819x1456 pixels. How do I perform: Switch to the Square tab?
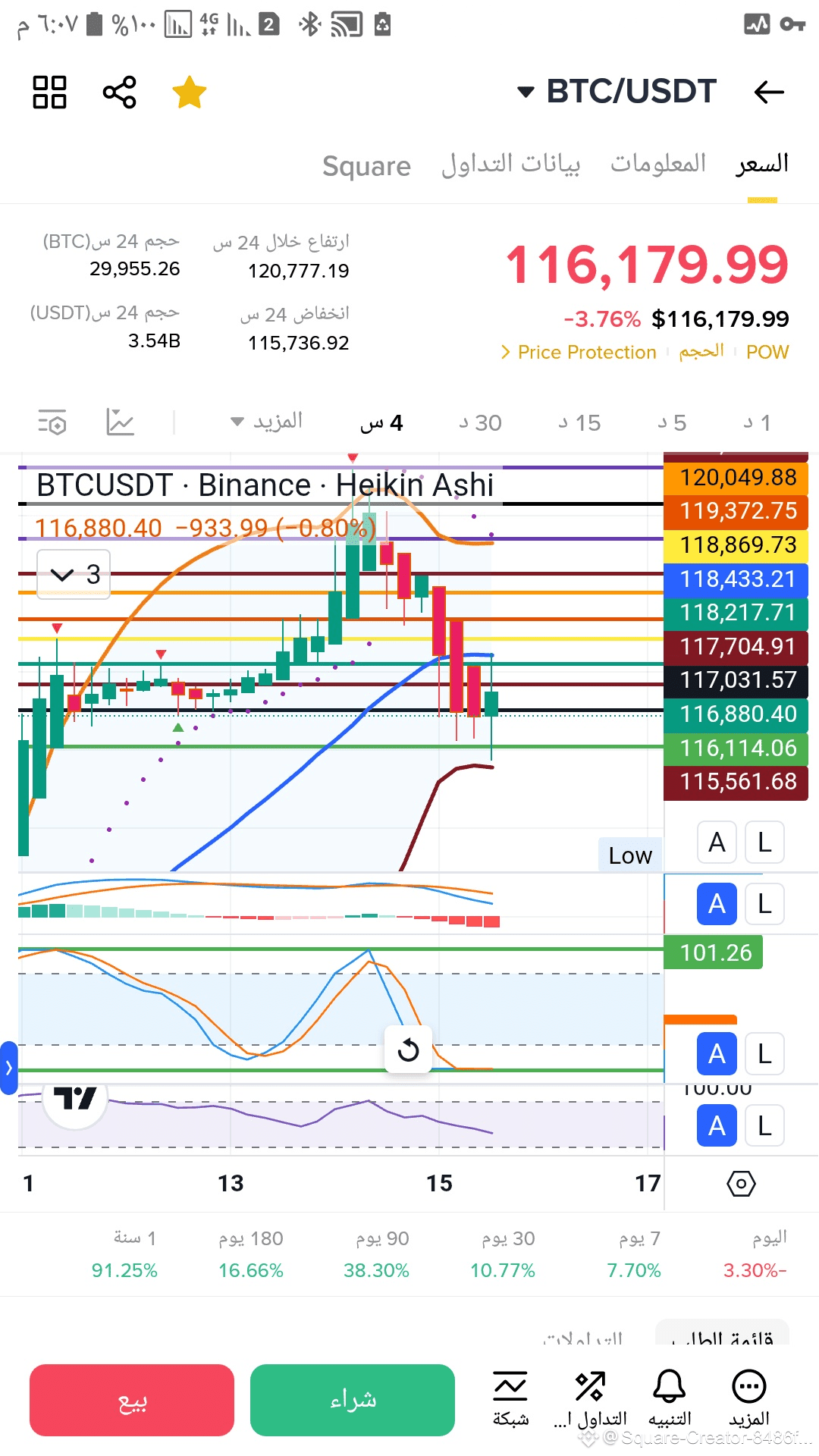(x=366, y=165)
